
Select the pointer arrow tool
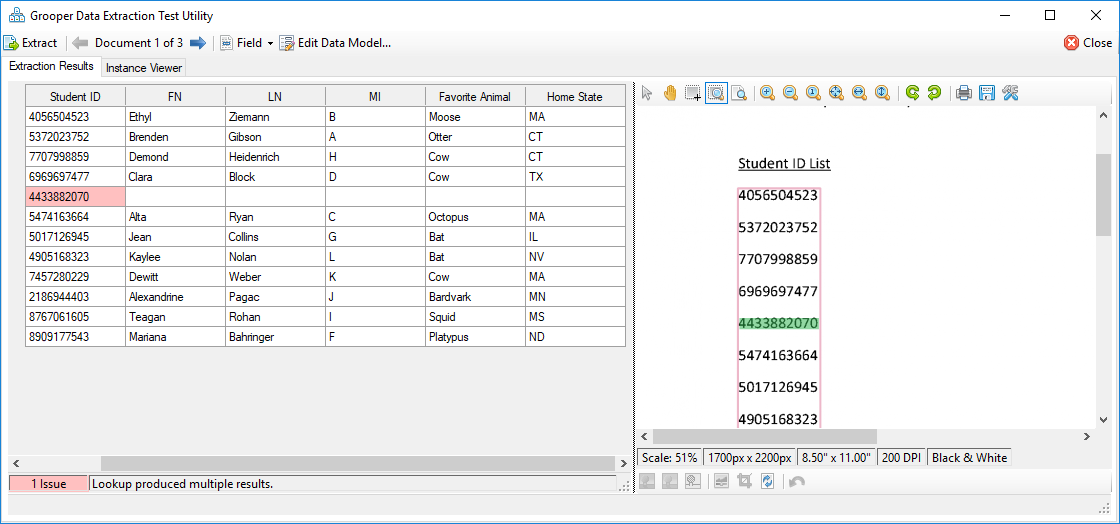pyautogui.click(x=647, y=93)
